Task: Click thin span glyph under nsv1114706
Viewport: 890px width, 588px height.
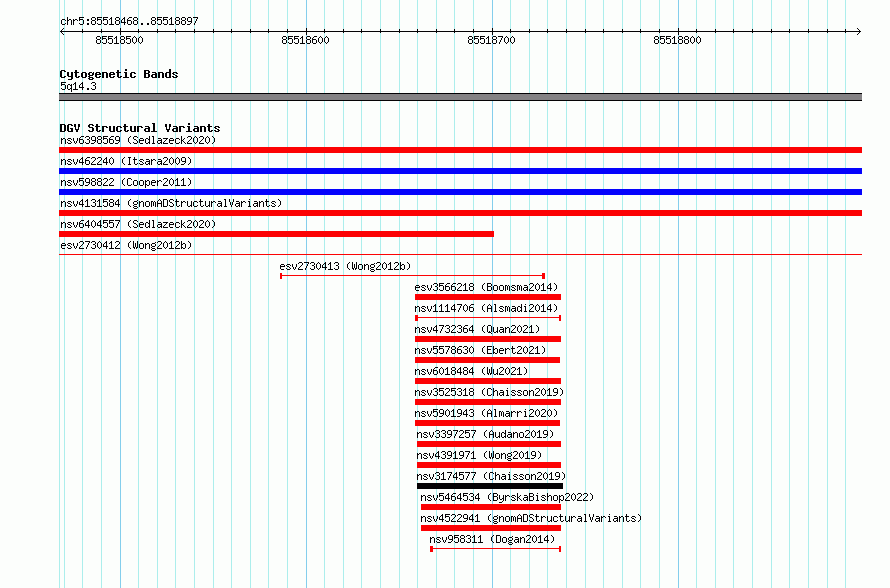Action: click(488, 318)
